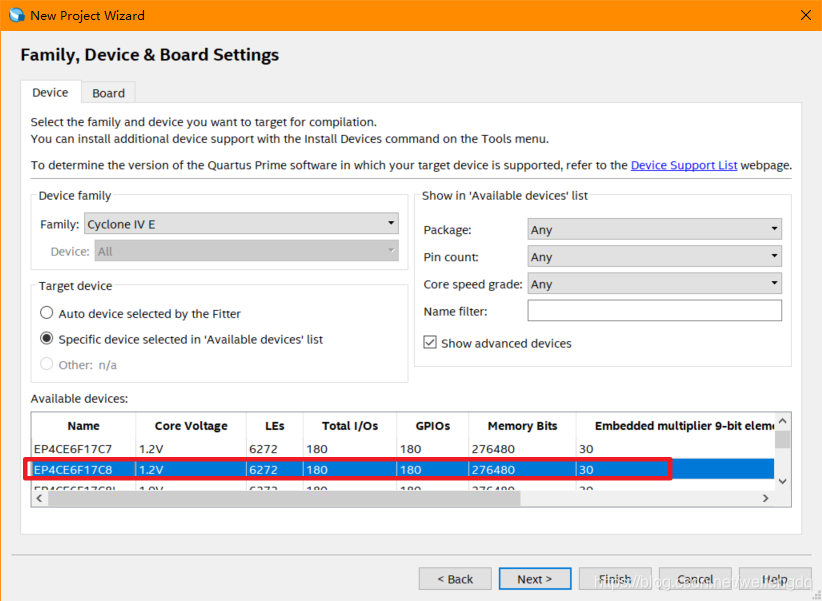Uncheck Show advanced devices checkbox

pos(430,343)
